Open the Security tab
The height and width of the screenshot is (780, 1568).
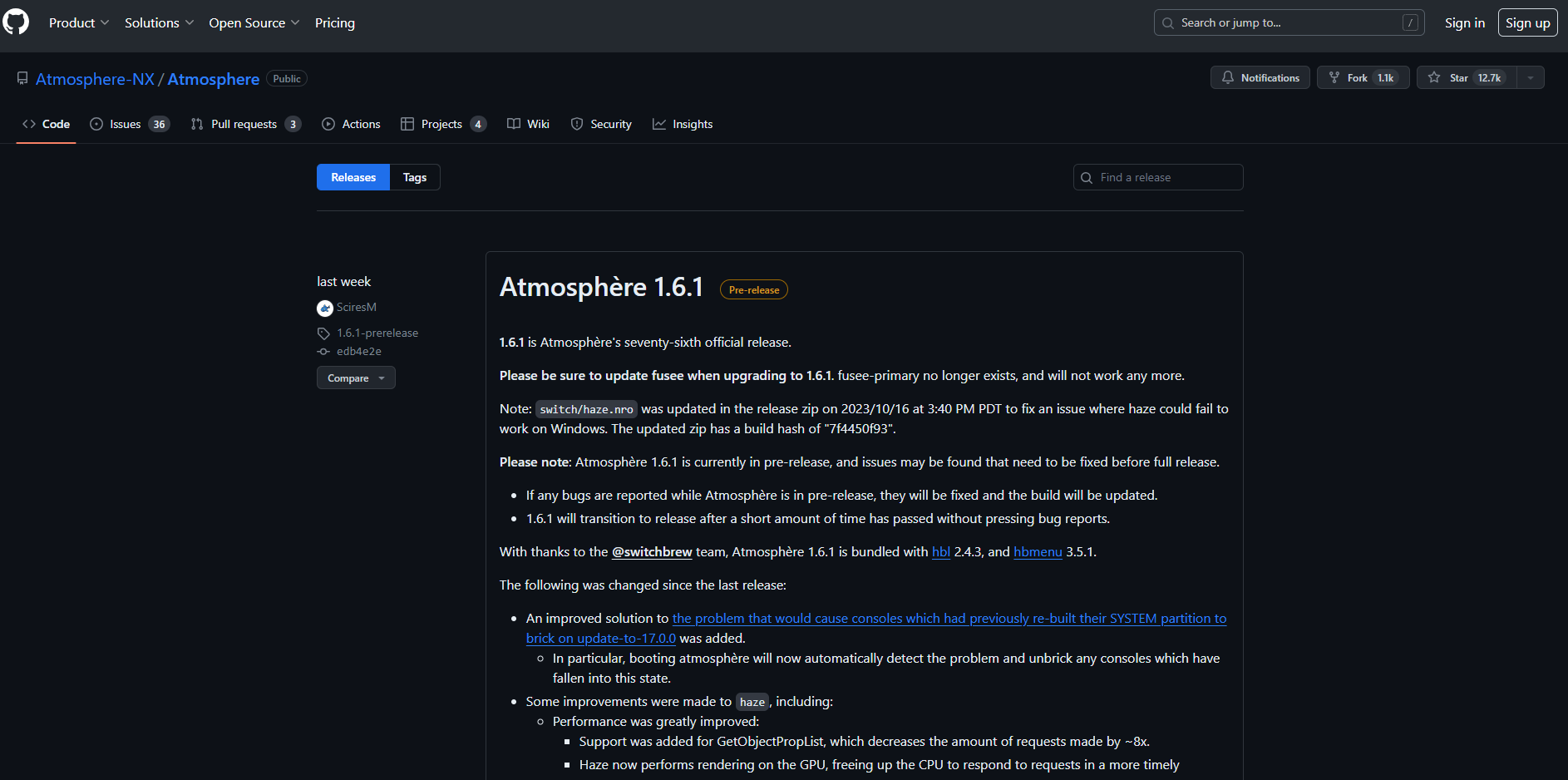pyautogui.click(x=601, y=124)
